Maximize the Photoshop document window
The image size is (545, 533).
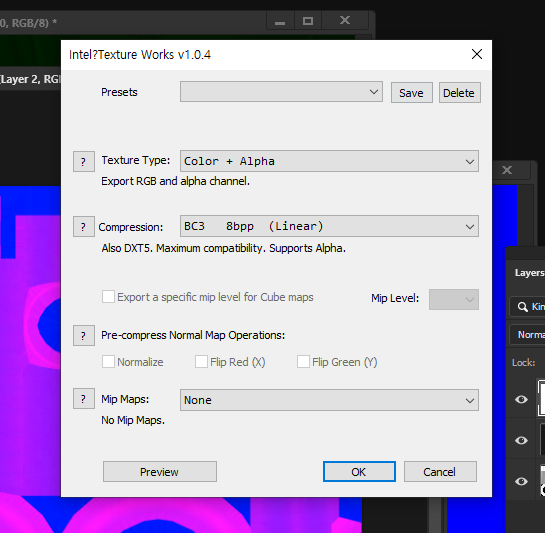coord(308,21)
